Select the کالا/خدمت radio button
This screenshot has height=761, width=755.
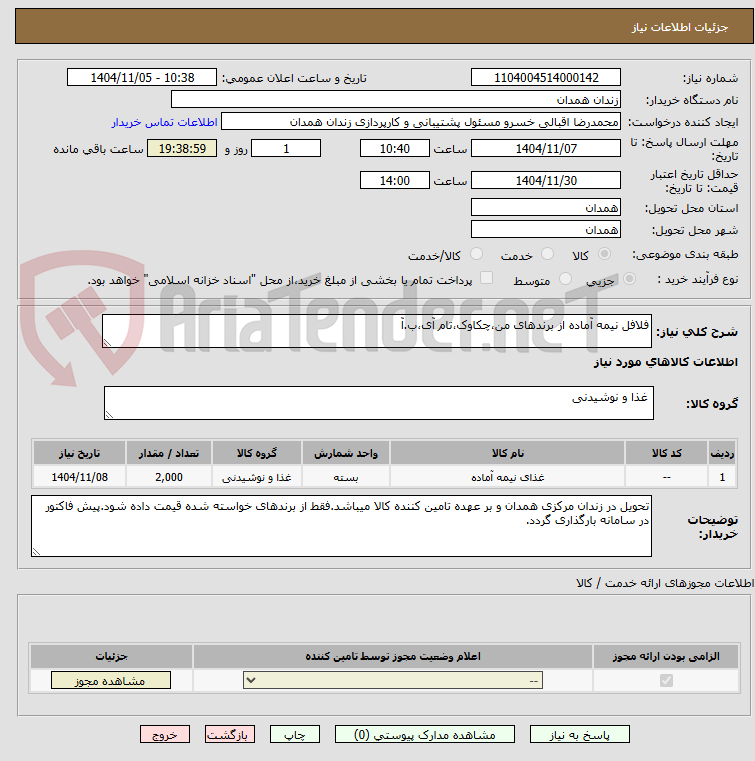pyautogui.click(x=476, y=253)
